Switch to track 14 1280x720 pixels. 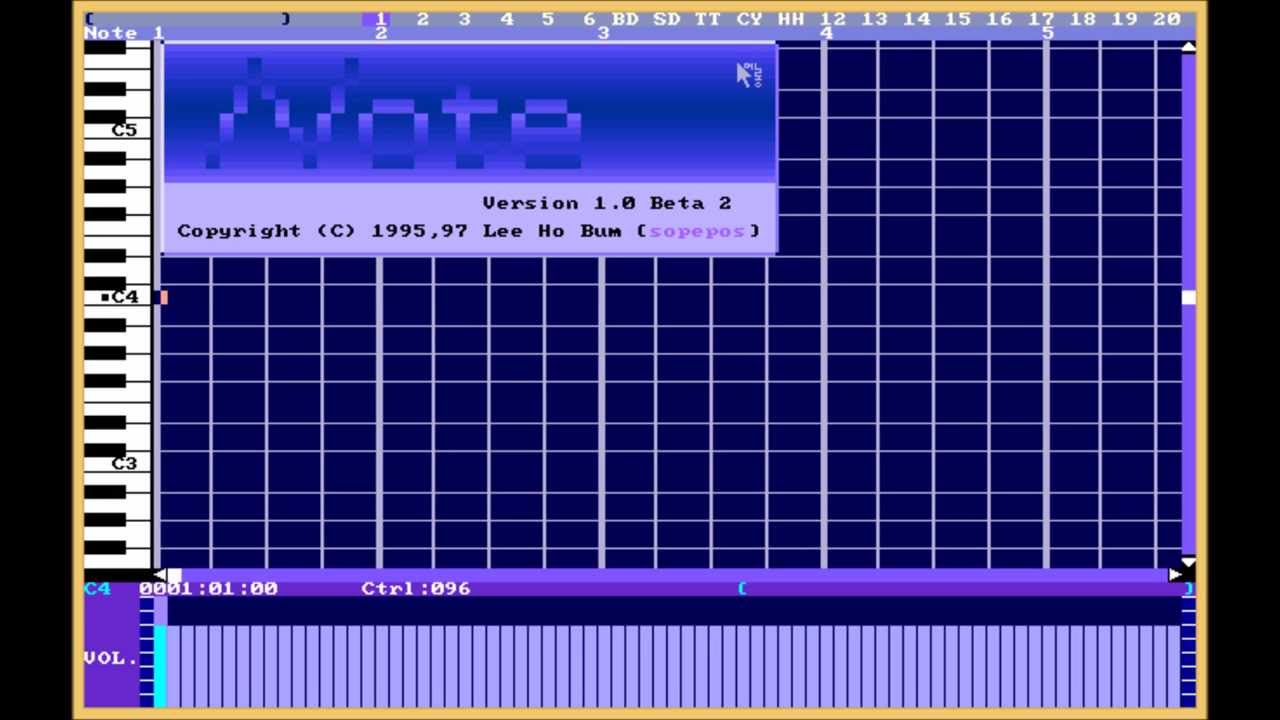[x=917, y=18]
